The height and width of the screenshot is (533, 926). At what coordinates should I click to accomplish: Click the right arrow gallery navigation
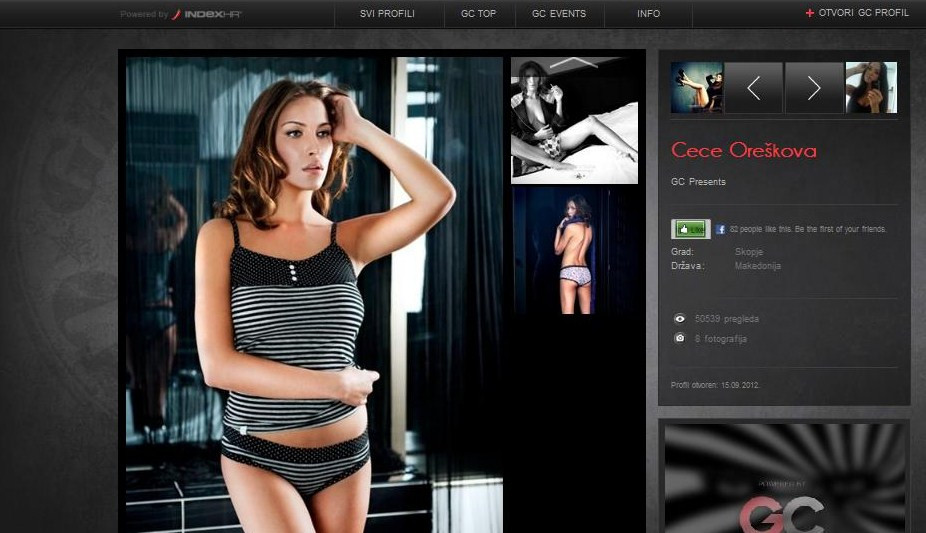pos(814,88)
